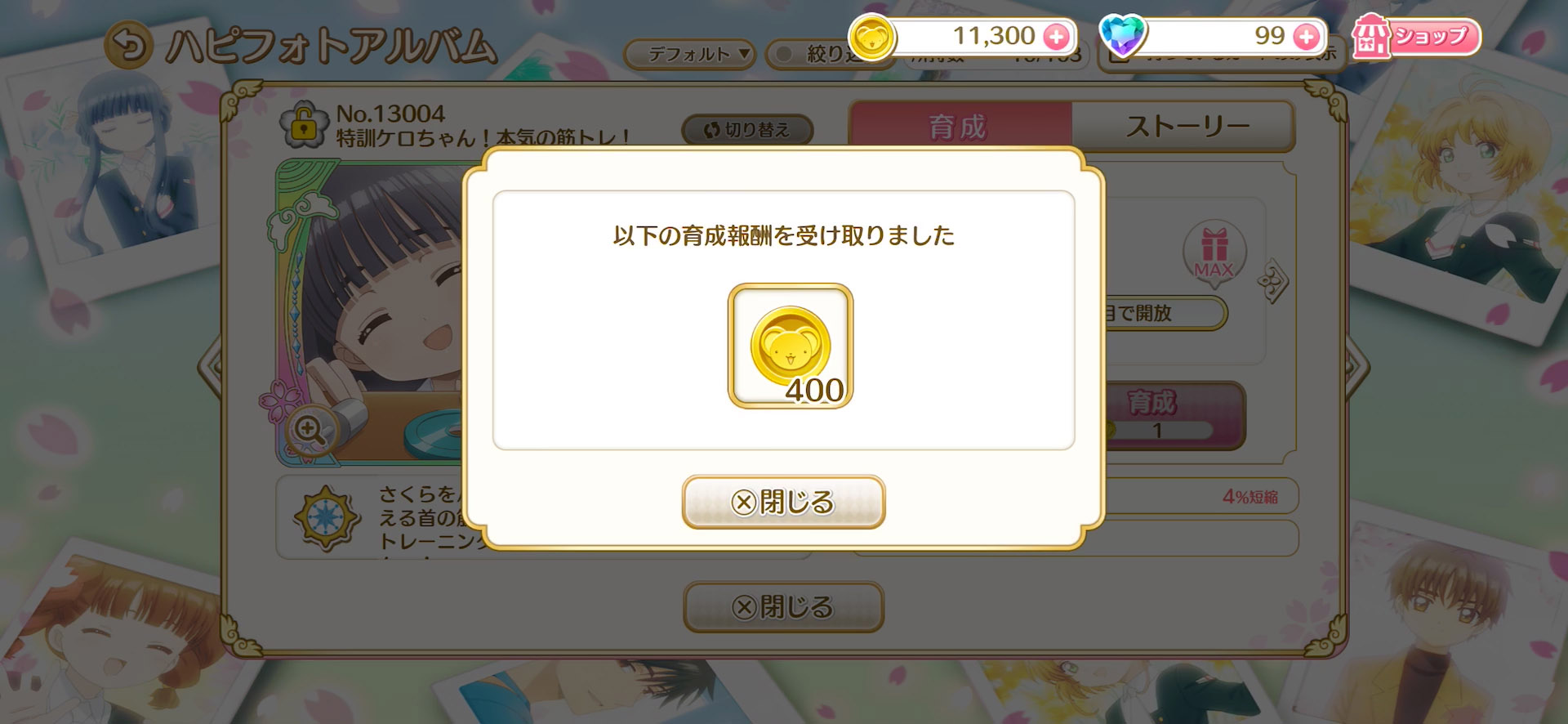
Task: Toggle the 絞り込み filter button
Action: [x=817, y=55]
